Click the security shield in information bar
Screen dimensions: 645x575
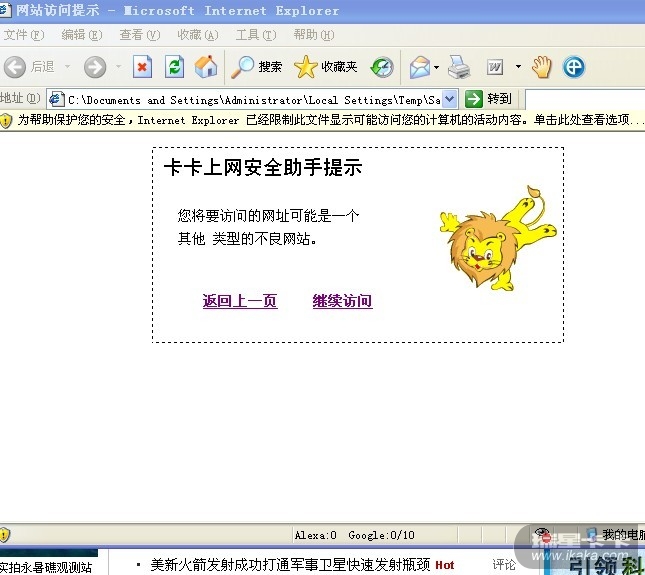pos(6,120)
